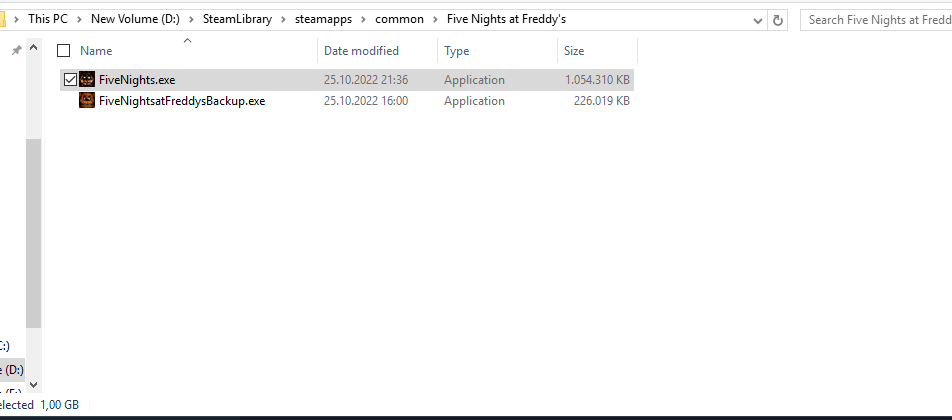This screenshot has height=420, width=952.
Task: Sort files by the Name column
Action: 96,51
